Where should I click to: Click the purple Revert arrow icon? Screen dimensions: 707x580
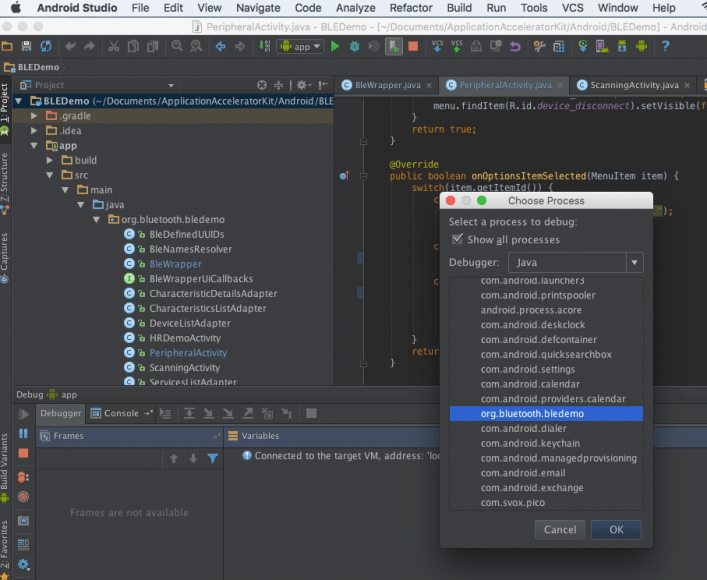click(515, 46)
